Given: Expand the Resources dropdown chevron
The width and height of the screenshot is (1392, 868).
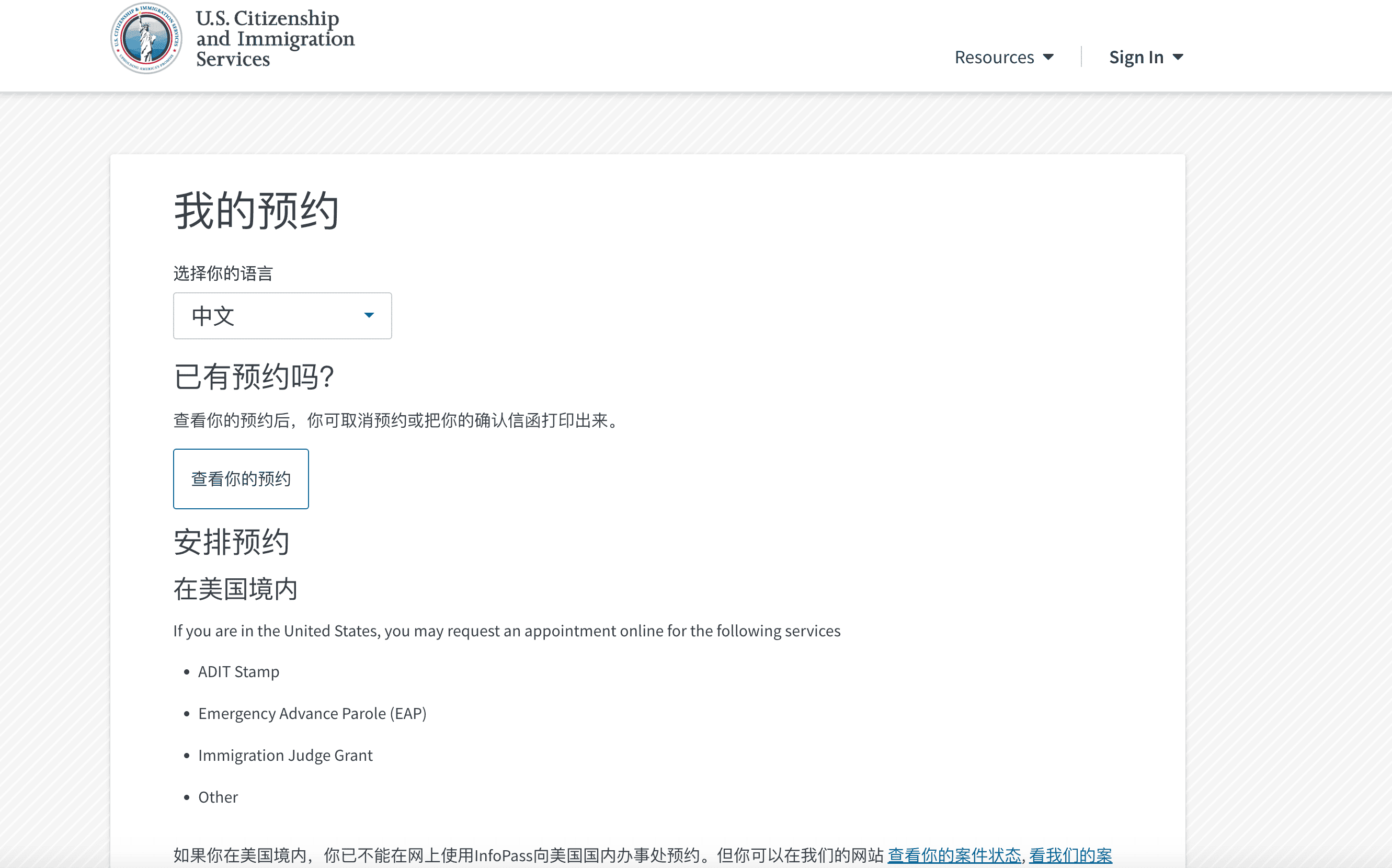Looking at the screenshot, I should coord(1049,56).
